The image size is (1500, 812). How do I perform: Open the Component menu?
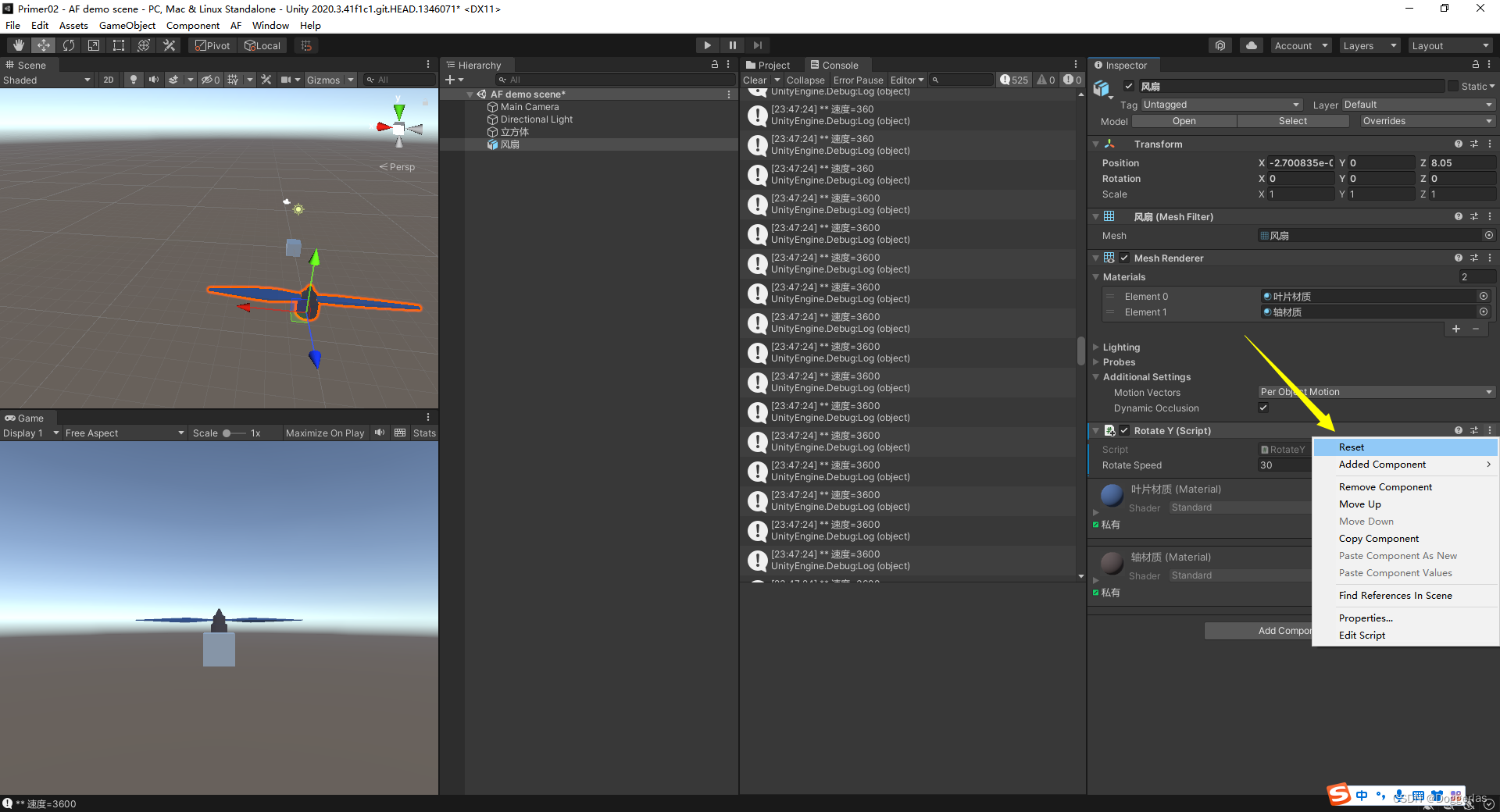(192, 25)
